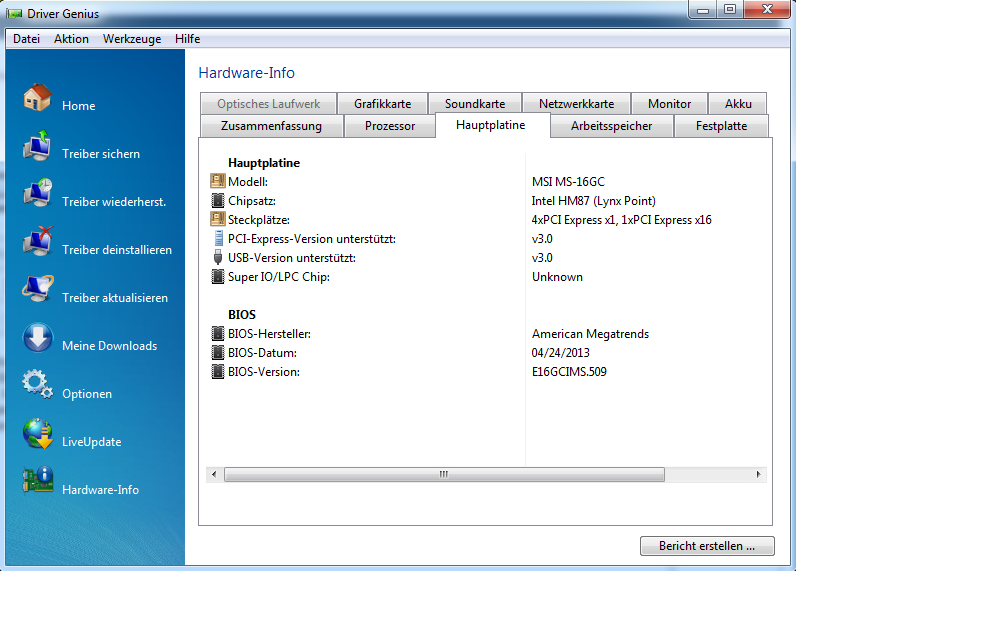Click the Treiber wiederherst. restore icon

[38, 194]
